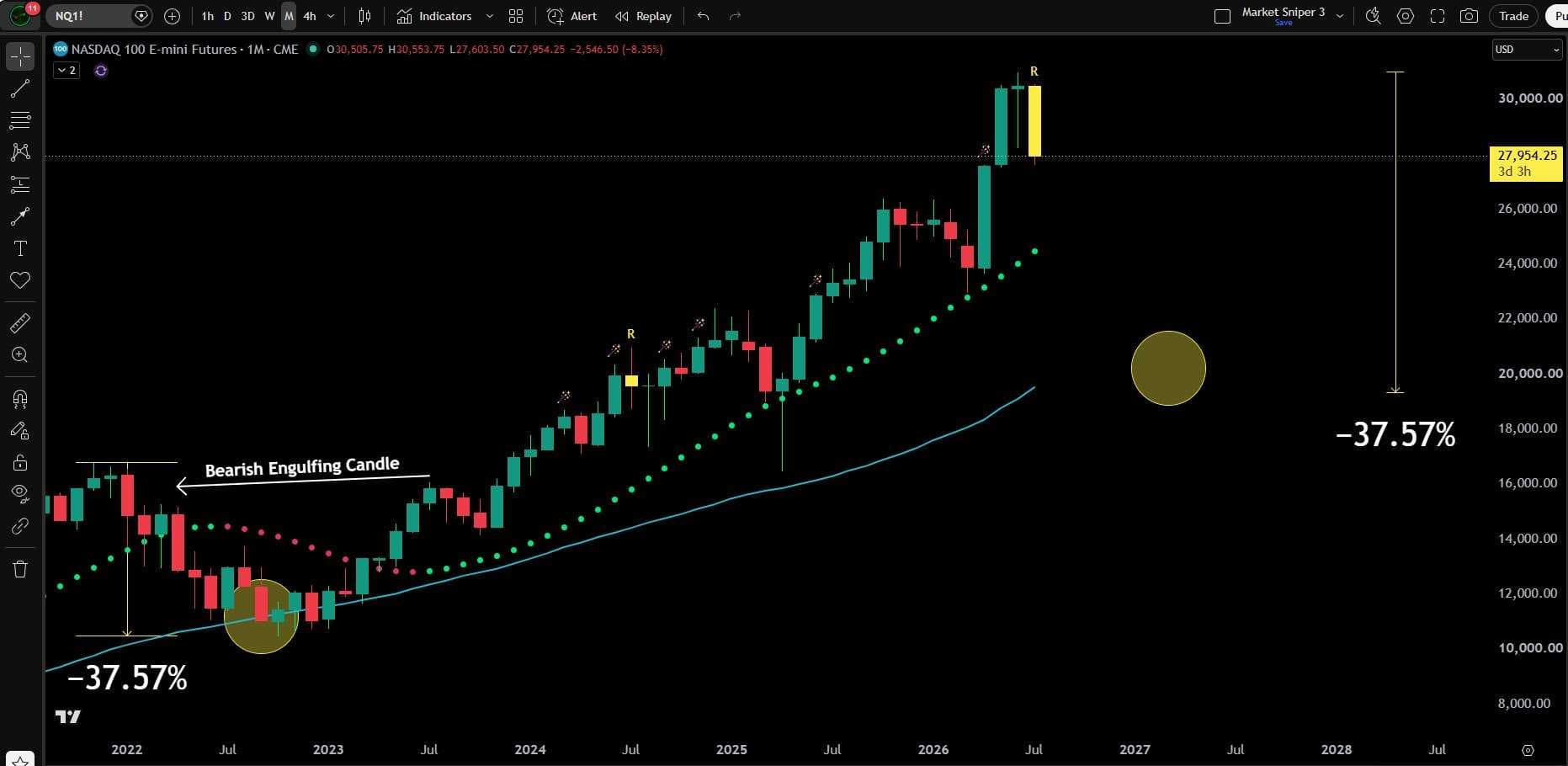Image resolution: width=1568 pixels, height=766 pixels.
Task: Activate the zoom in tool
Action: tap(20, 354)
